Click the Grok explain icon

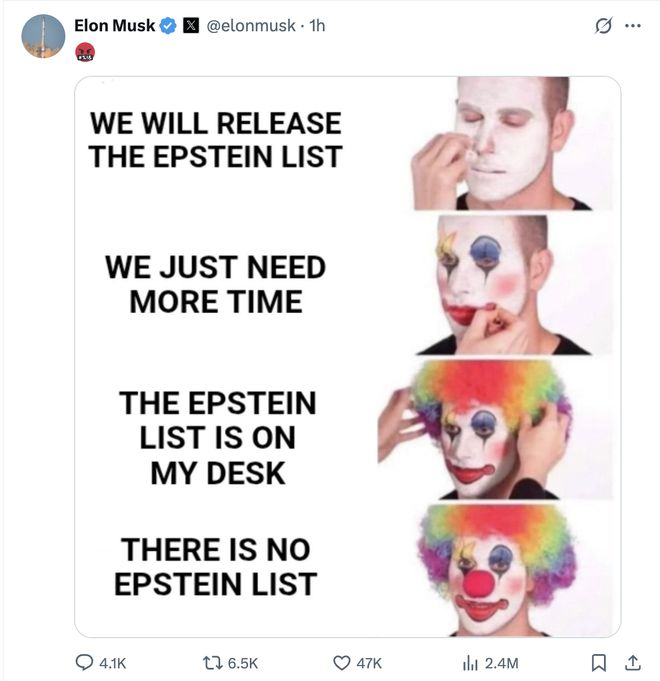pos(602,27)
